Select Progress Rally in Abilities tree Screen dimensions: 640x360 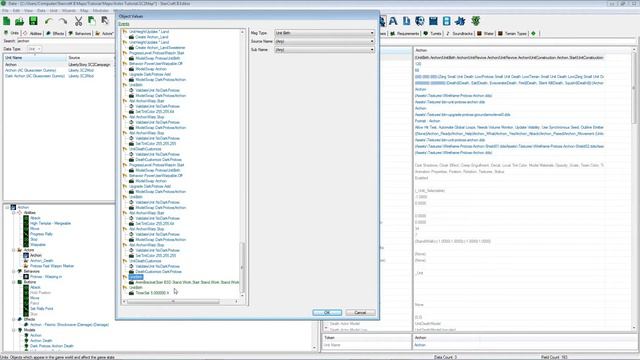pyautogui.click(x=41, y=234)
